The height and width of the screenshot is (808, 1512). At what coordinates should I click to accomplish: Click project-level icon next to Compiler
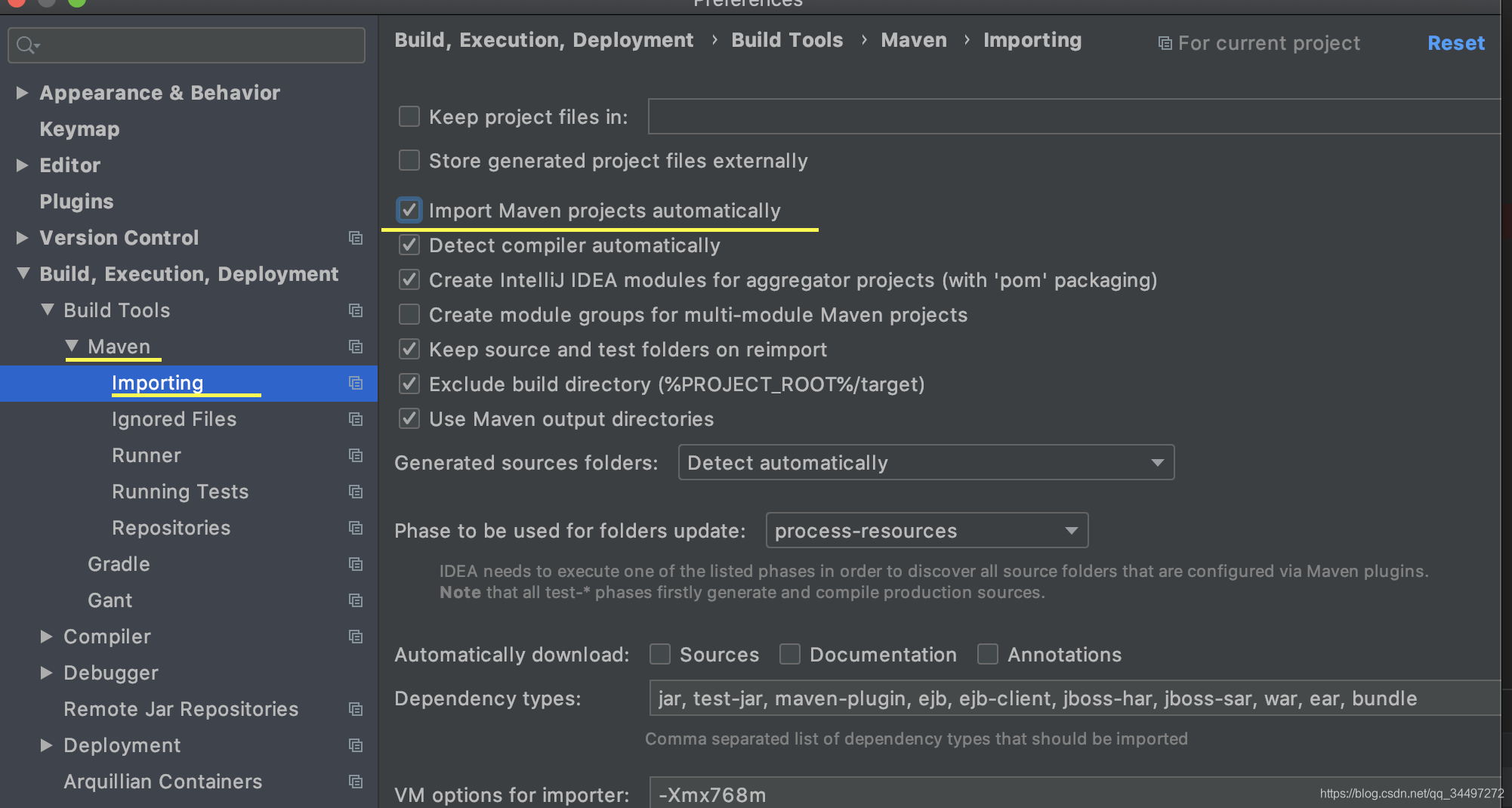356,637
